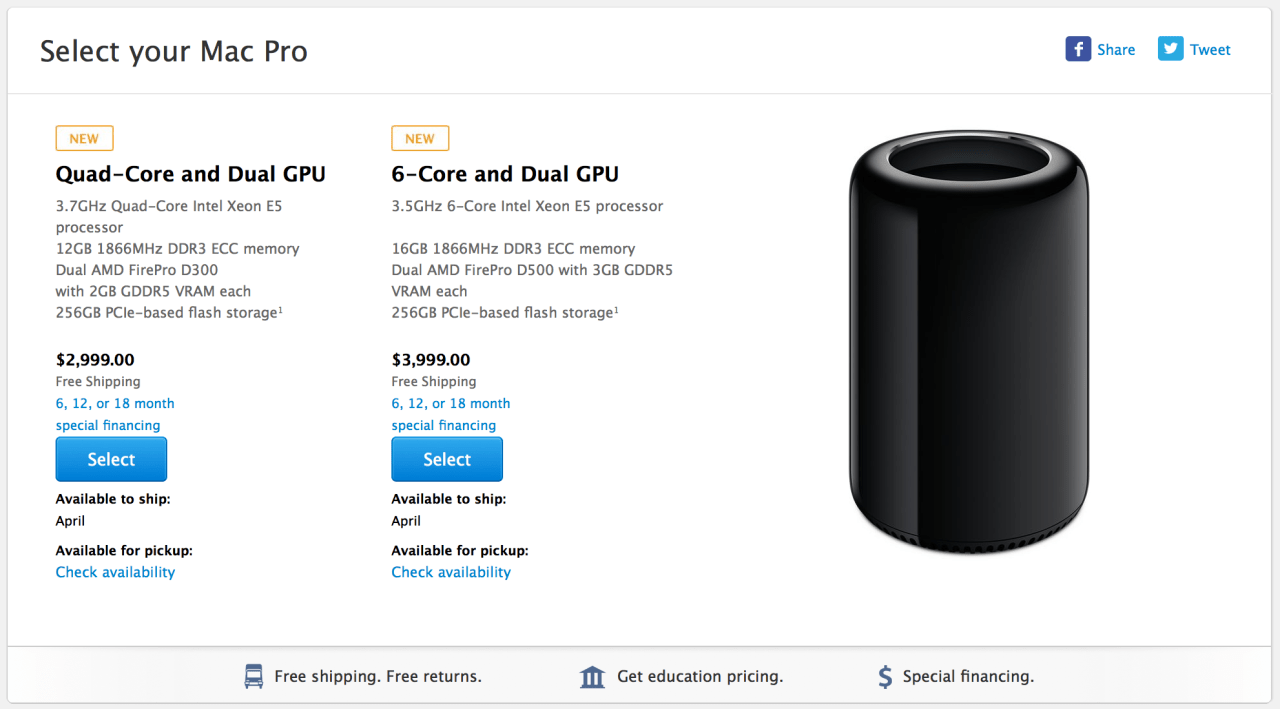The height and width of the screenshot is (709, 1280).
Task: Click the NEW badge above Quad-Core model
Action: pyautogui.click(x=84, y=138)
